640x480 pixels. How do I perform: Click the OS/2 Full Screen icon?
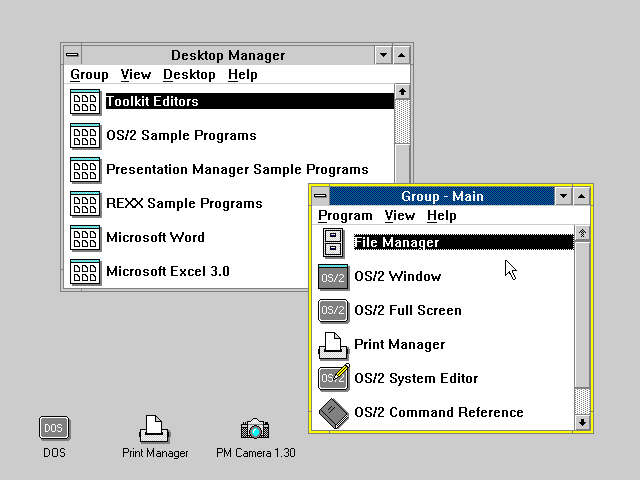[333, 311]
